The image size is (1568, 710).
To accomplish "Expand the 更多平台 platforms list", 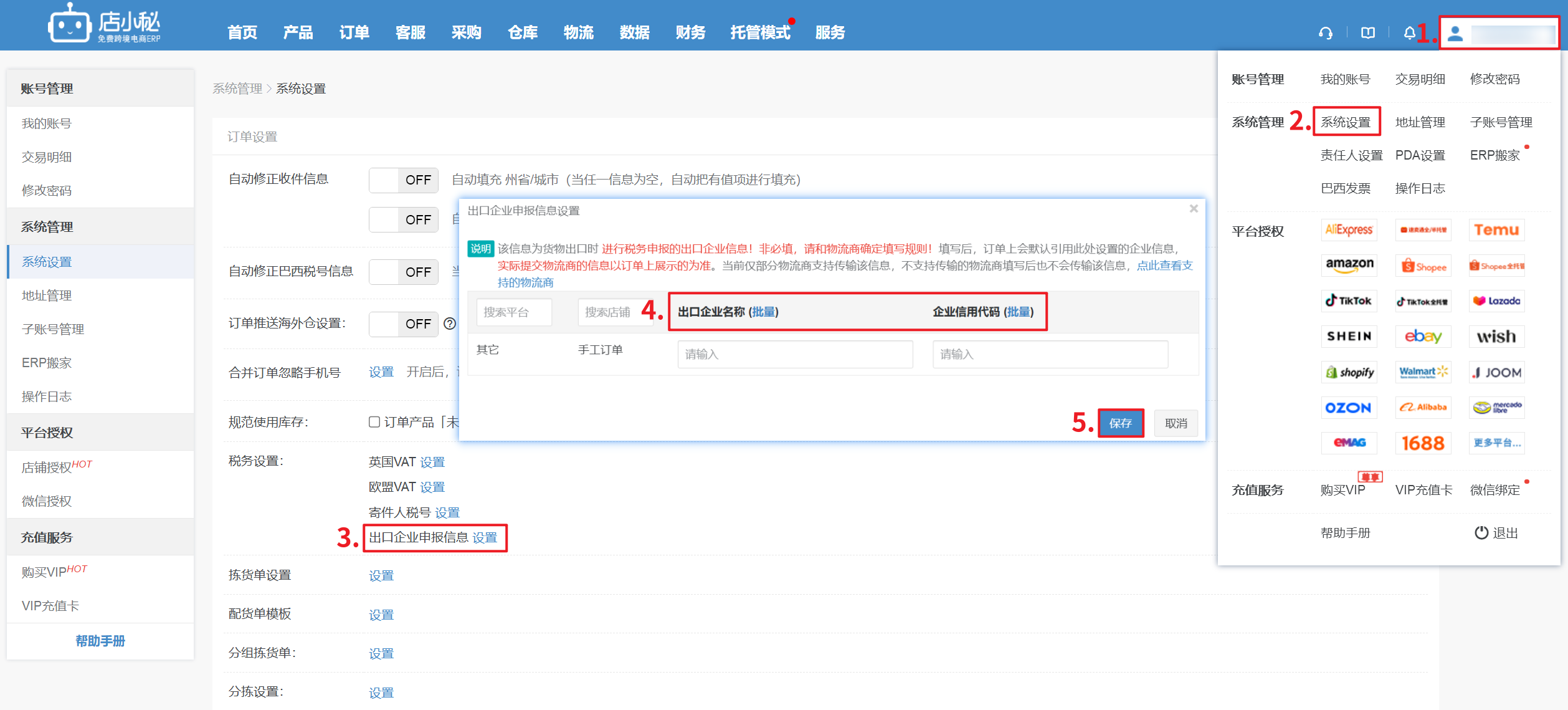I will [1496, 443].
